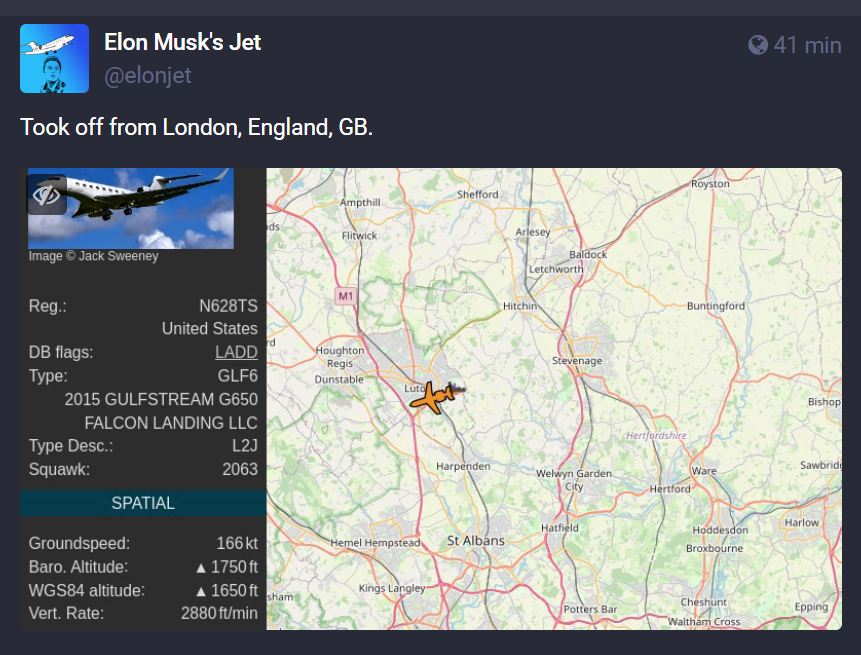Click the St Albans label on map

click(476, 541)
